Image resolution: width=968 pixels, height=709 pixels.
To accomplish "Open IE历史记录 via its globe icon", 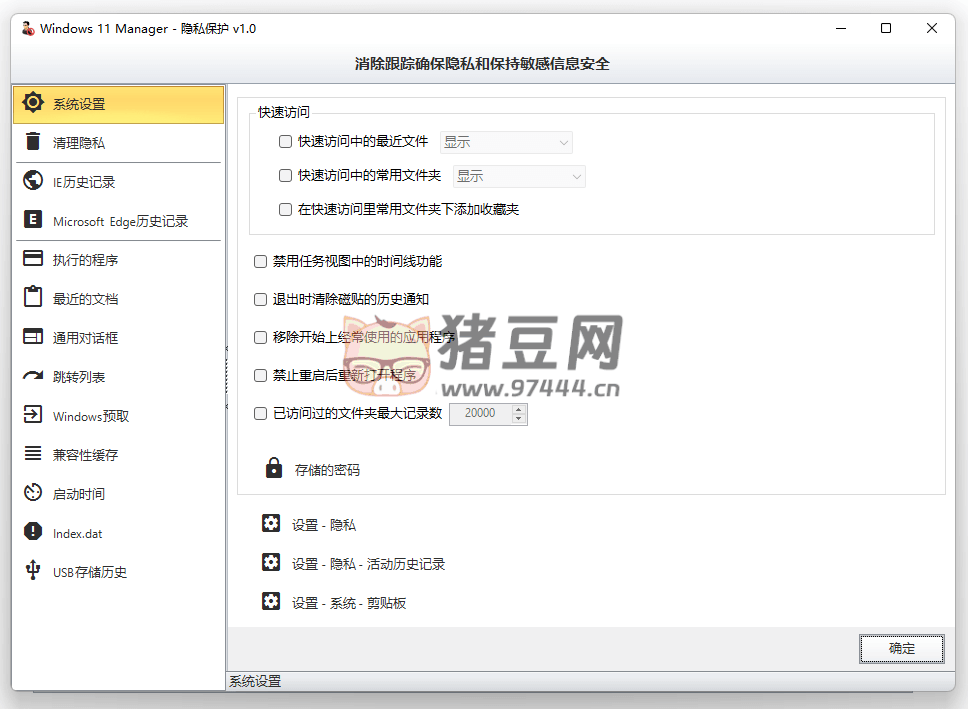I will coord(33,181).
